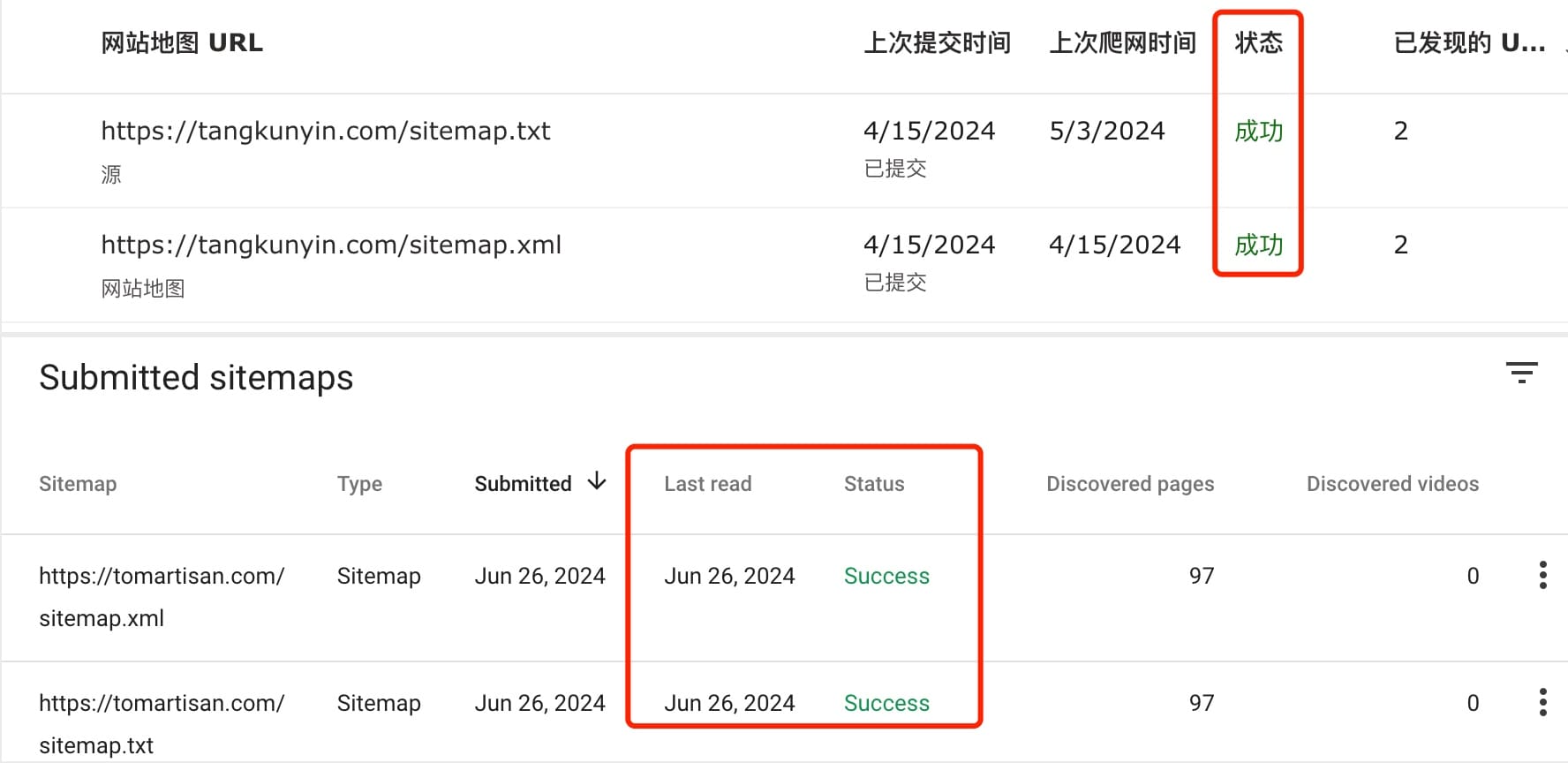This screenshot has width=1568, height=763.
Task: Click the Status column header
Action: click(874, 484)
